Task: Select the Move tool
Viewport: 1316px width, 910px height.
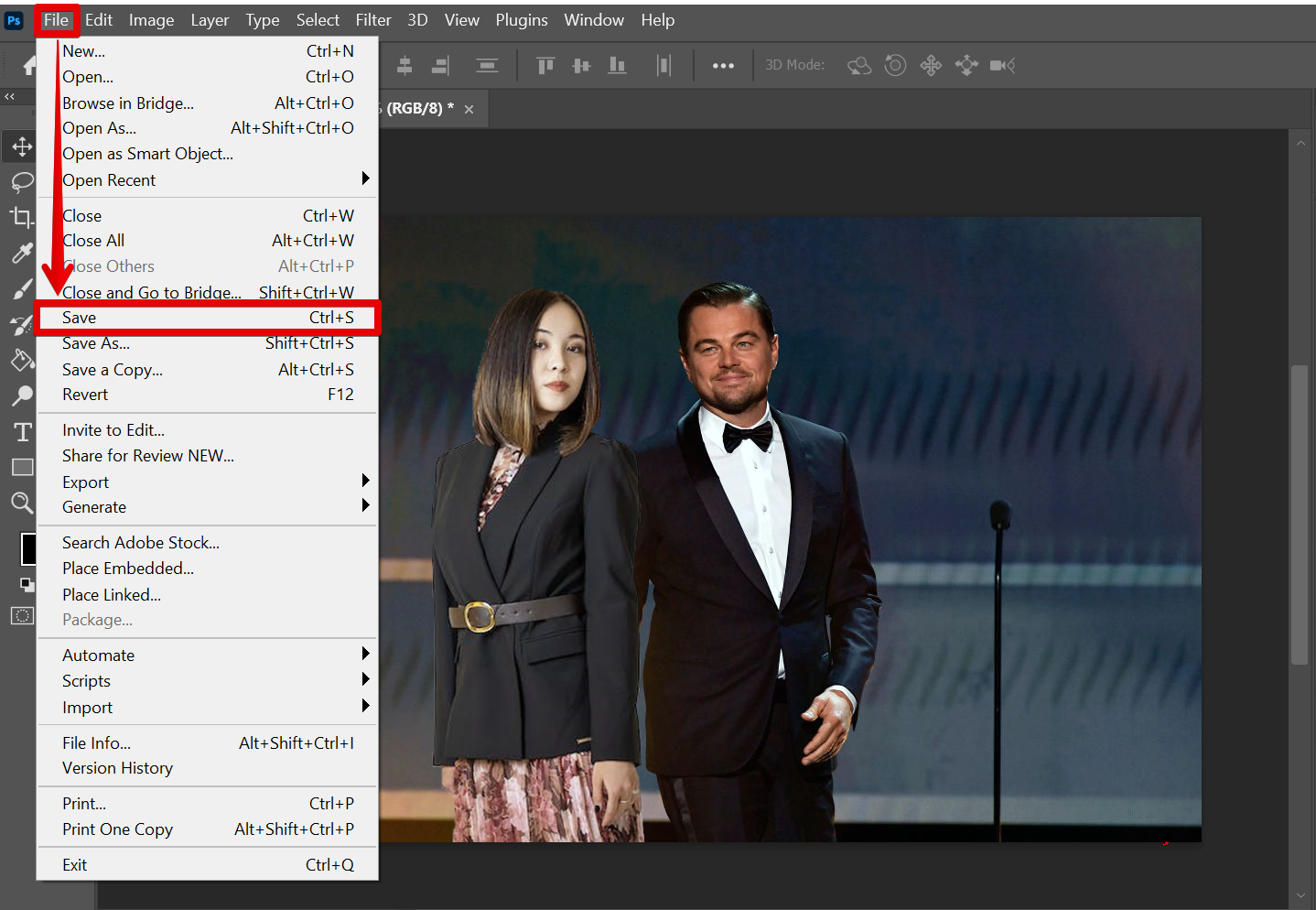Action: (22, 146)
